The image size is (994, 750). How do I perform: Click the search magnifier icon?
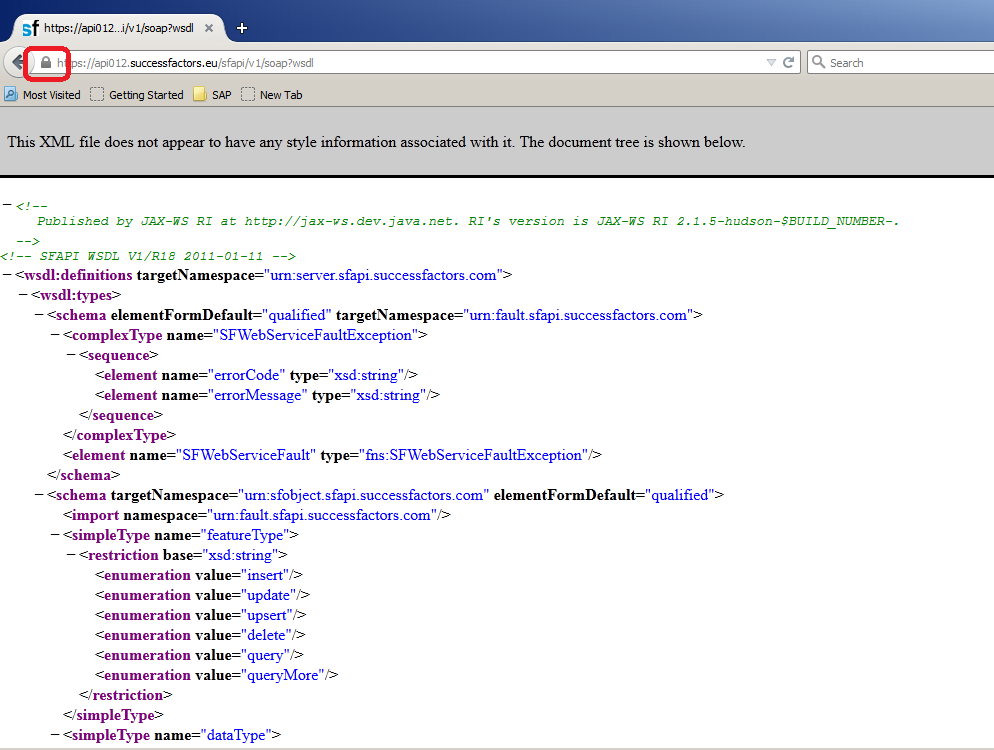click(819, 62)
